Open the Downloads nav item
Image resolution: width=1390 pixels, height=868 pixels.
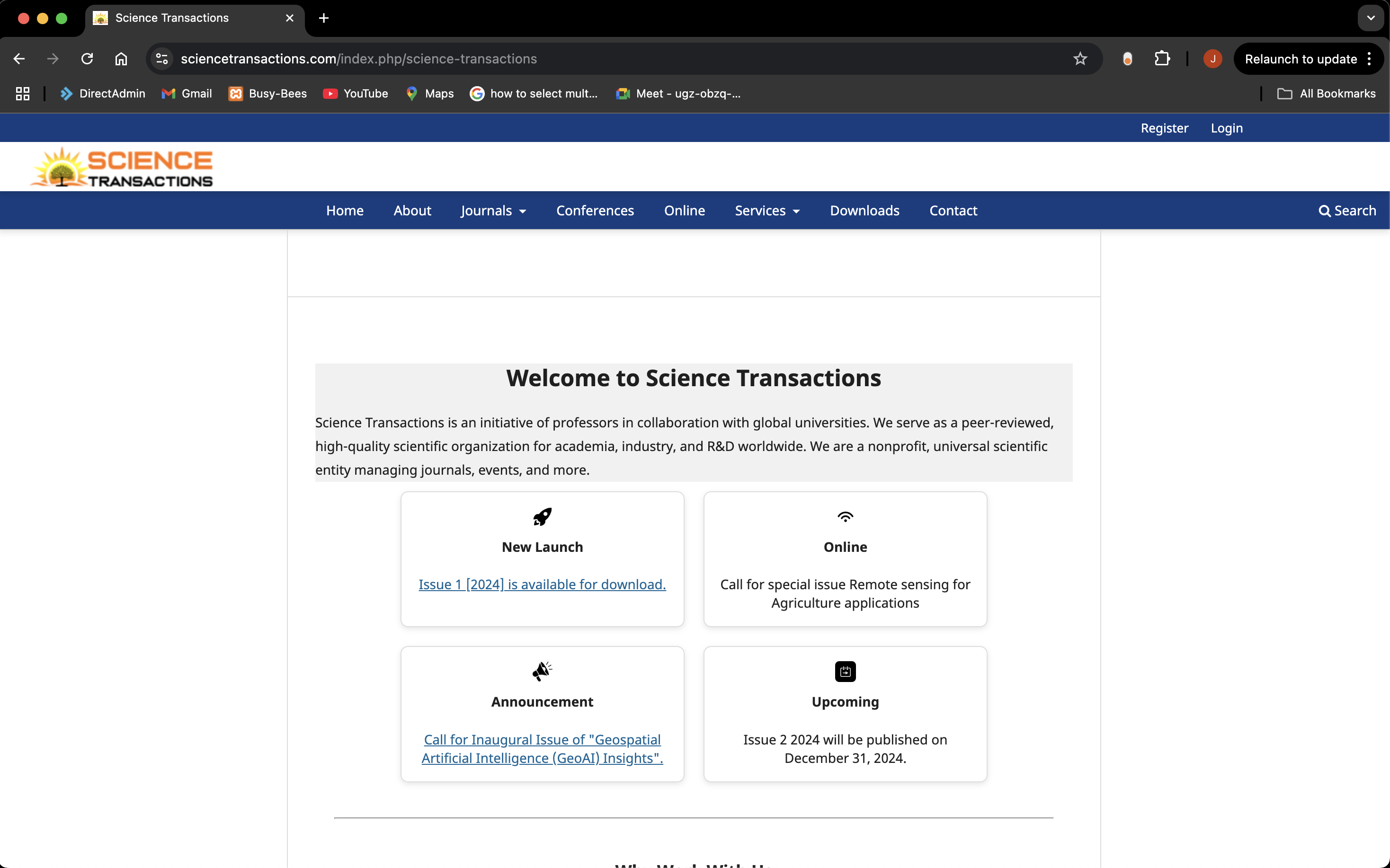(x=864, y=211)
